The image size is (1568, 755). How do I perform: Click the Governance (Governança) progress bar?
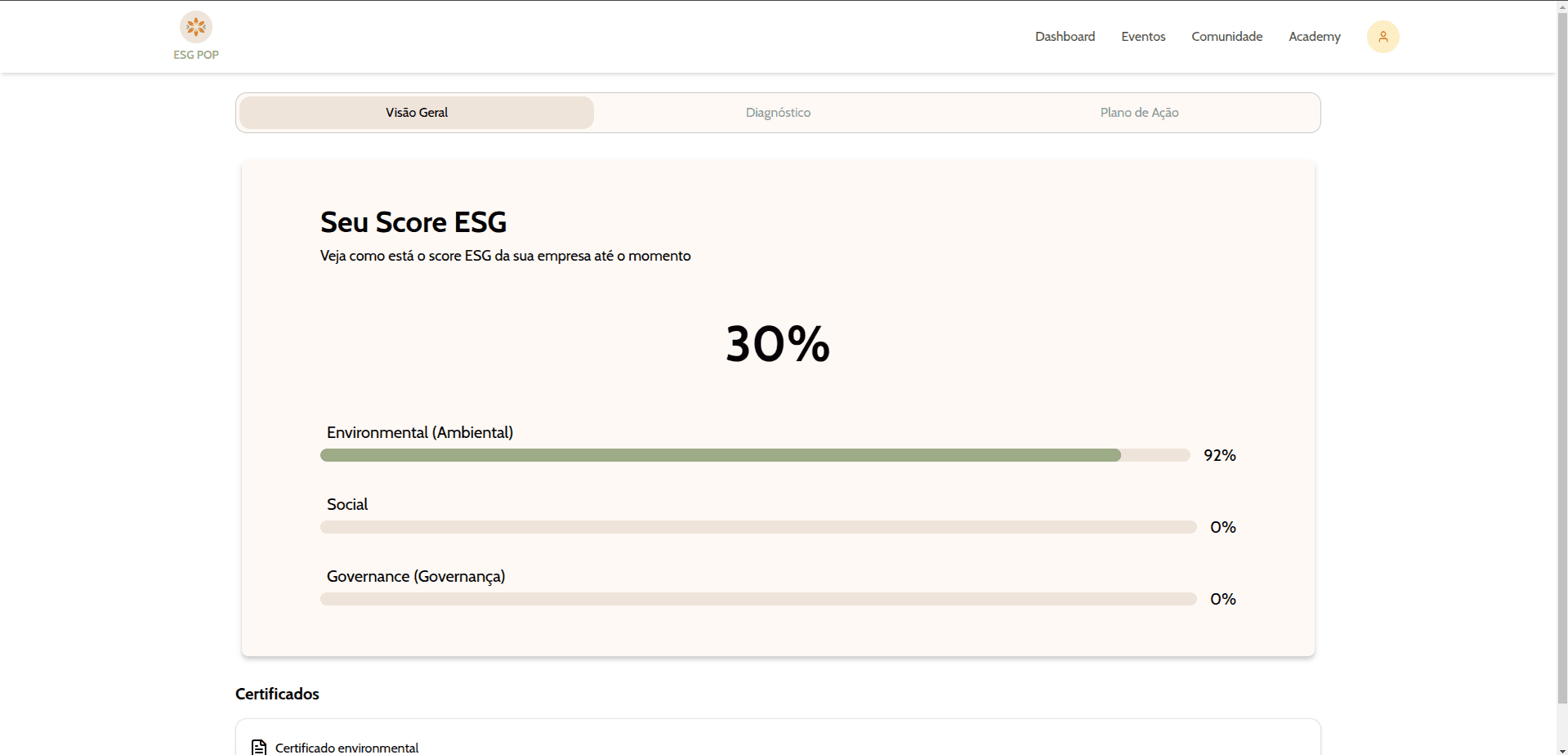point(757,599)
